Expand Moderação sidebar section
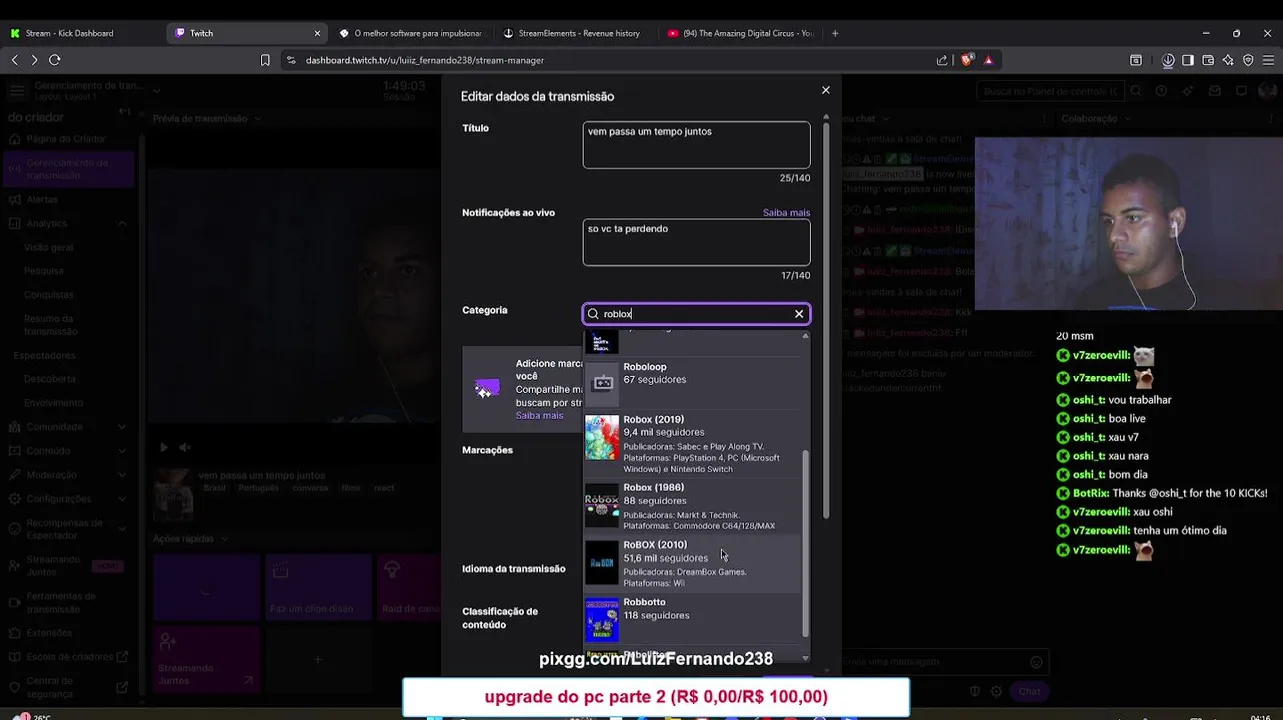1283x720 pixels. (x=122, y=475)
